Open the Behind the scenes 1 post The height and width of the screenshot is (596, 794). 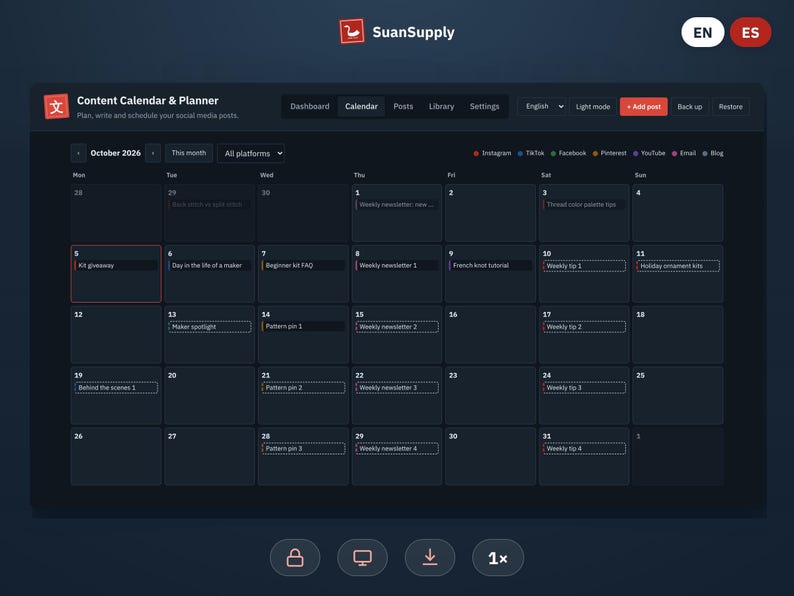pyautogui.click(x=116, y=387)
